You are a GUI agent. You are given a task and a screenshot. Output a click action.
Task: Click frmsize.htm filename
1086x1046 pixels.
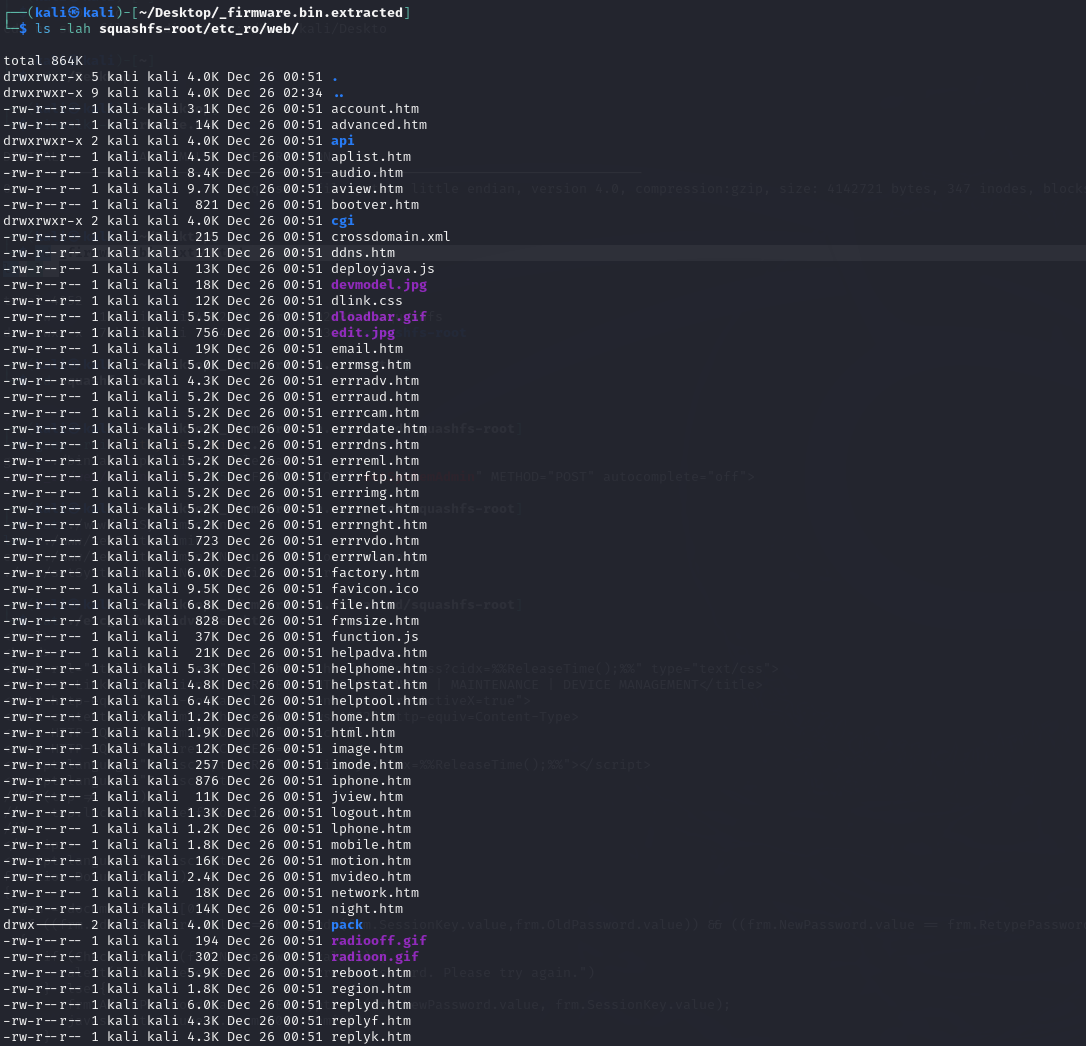(x=375, y=621)
